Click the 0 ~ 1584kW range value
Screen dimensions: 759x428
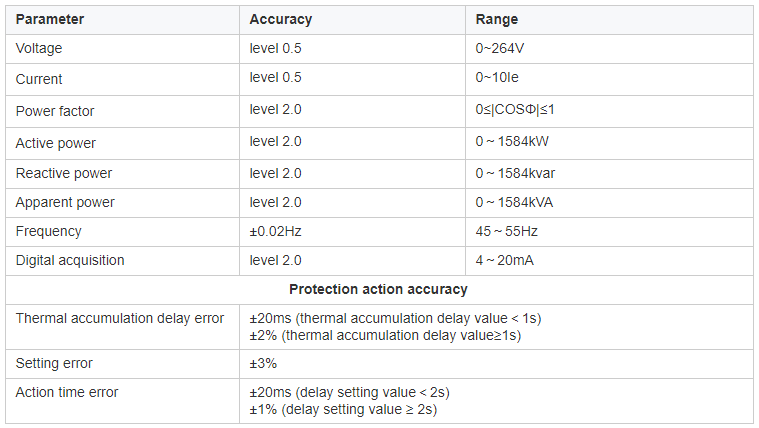[512, 141]
